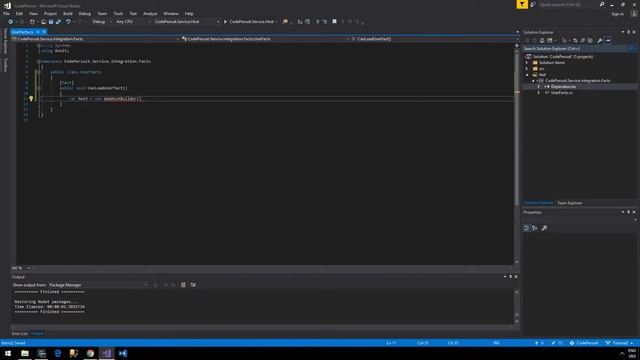Open the Build menu
The width and height of the screenshot is (640, 360).
[68, 13]
